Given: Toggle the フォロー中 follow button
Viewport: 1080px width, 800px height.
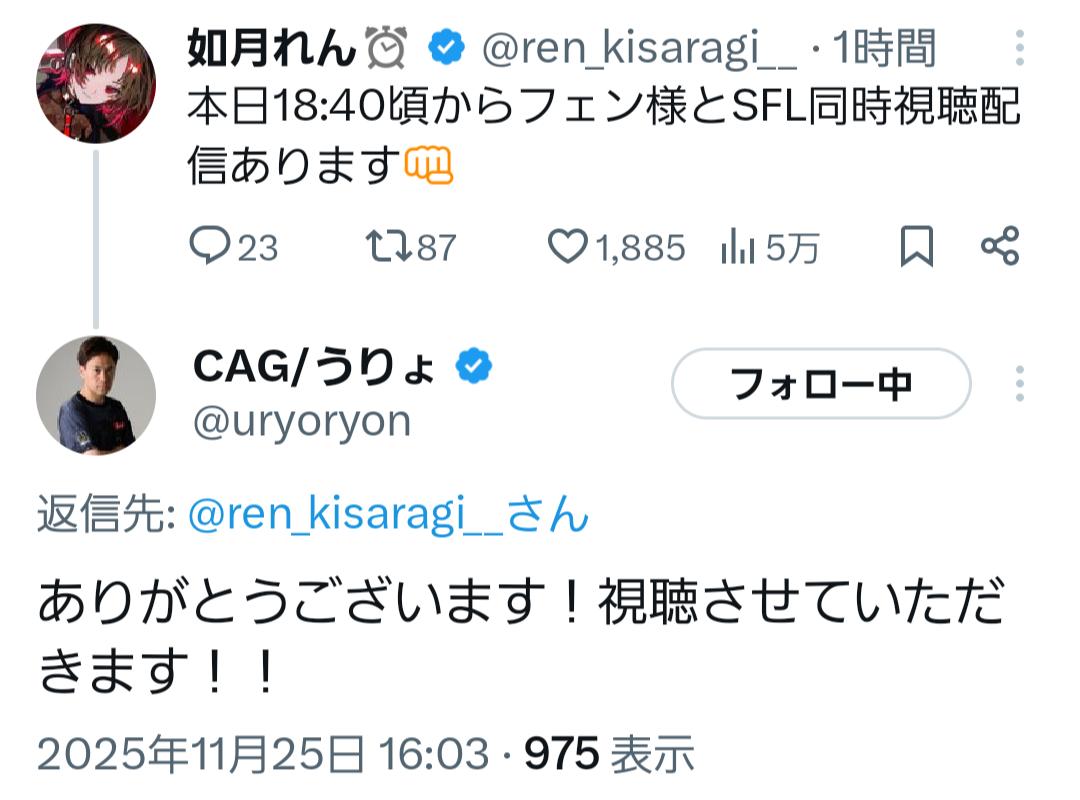Looking at the screenshot, I should click(821, 383).
